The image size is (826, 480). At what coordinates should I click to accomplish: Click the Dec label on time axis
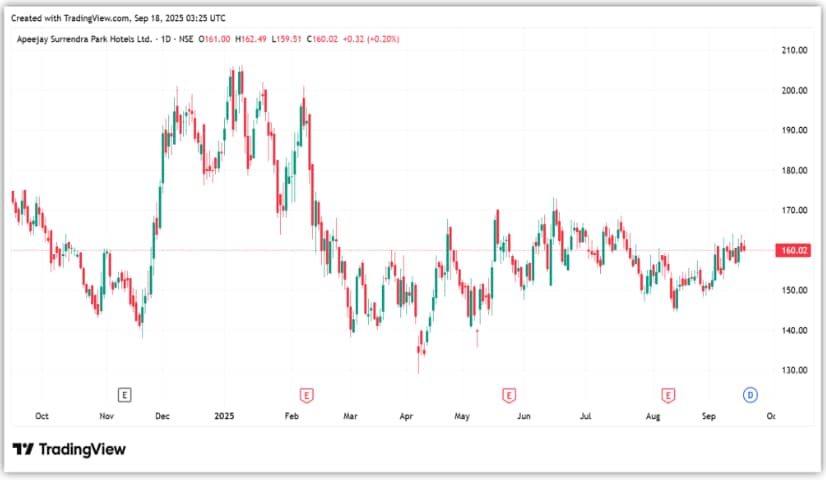[x=163, y=414]
